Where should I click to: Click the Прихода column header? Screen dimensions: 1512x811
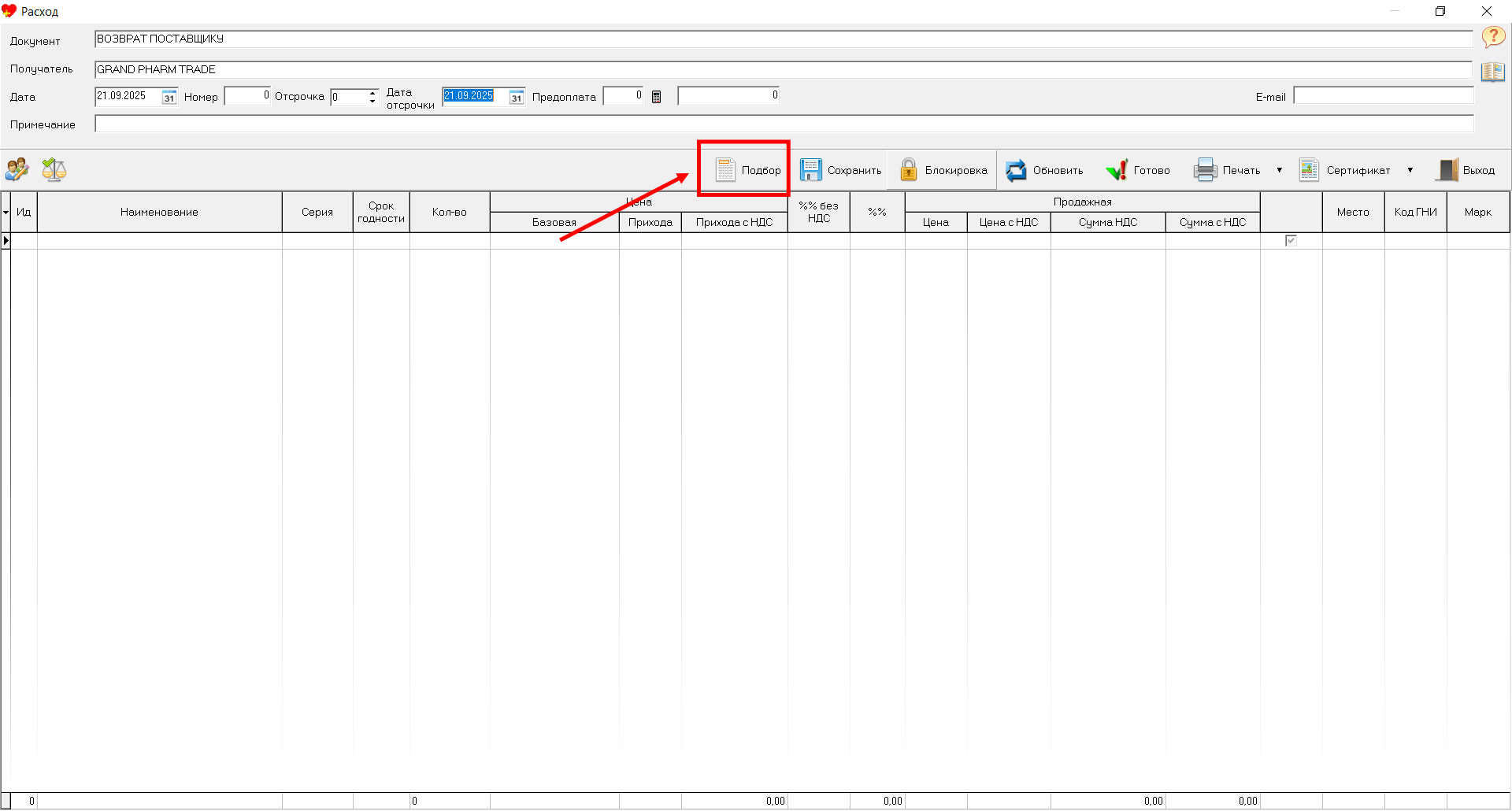pyautogui.click(x=650, y=223)
